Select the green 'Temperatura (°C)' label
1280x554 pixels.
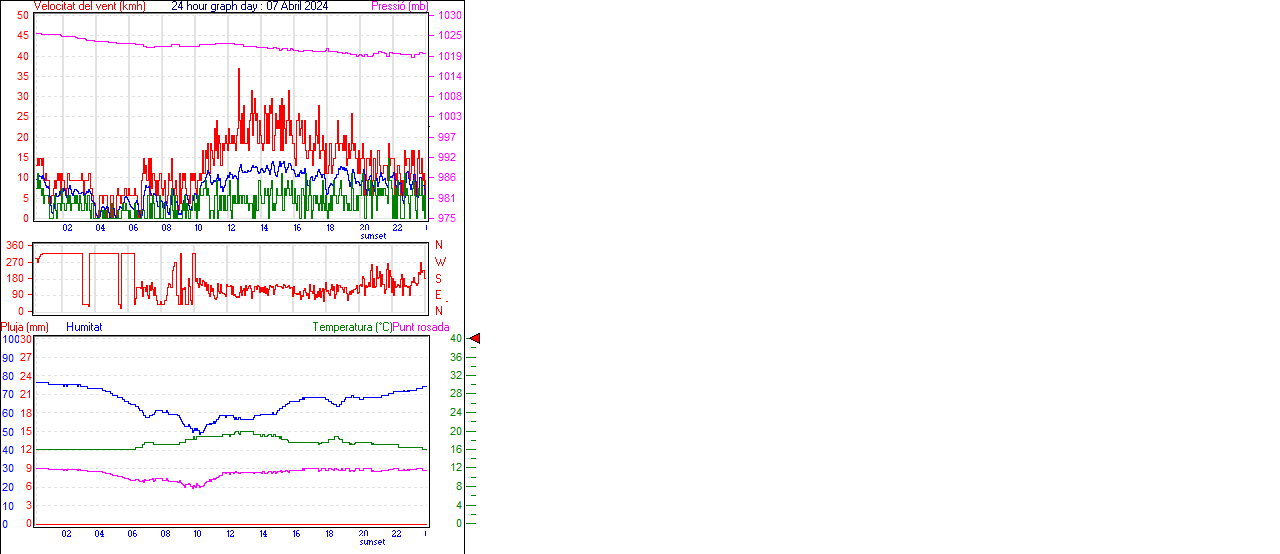coord(352,327)
